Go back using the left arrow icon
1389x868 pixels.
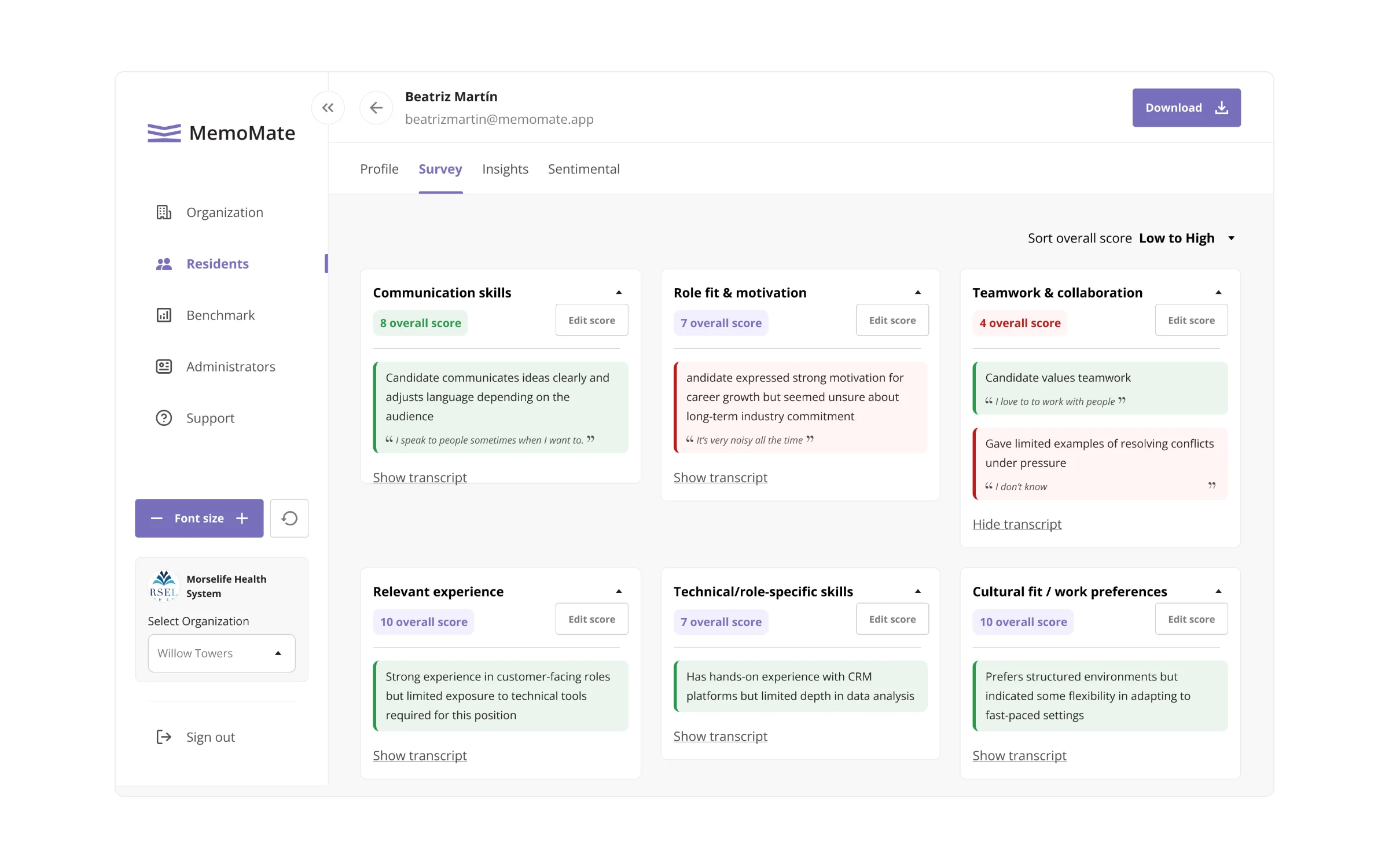click(376, 108)
